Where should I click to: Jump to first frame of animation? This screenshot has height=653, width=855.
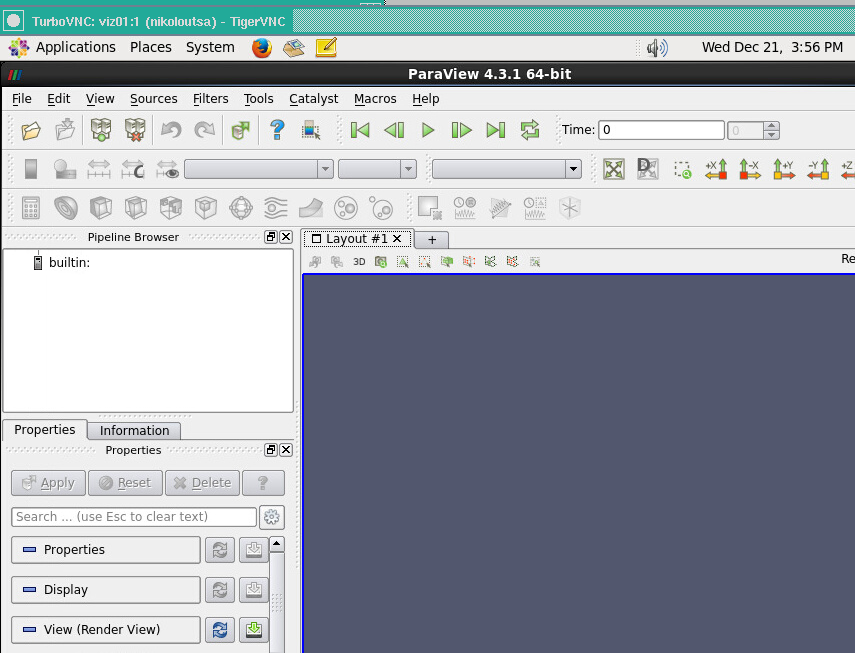click(360, 130)
